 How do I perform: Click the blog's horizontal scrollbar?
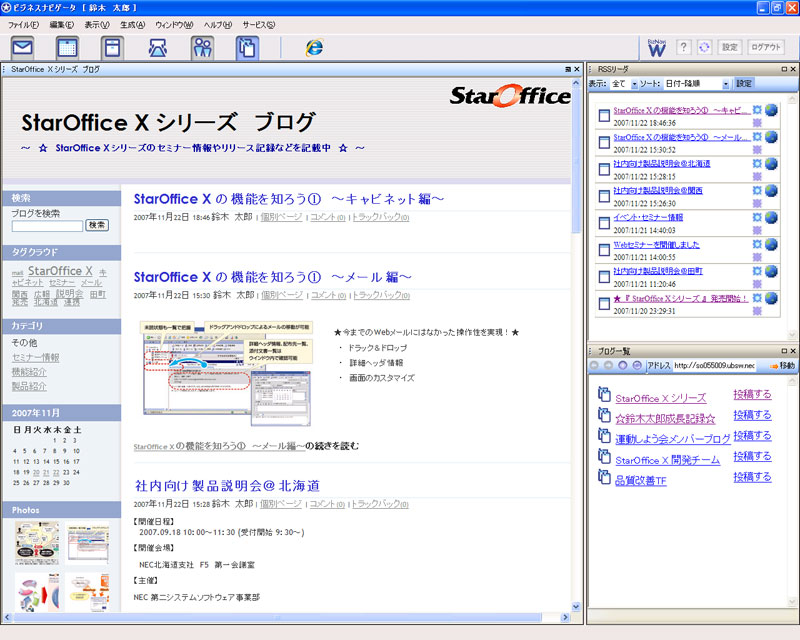pyautogui.click(x=277, y=618)
